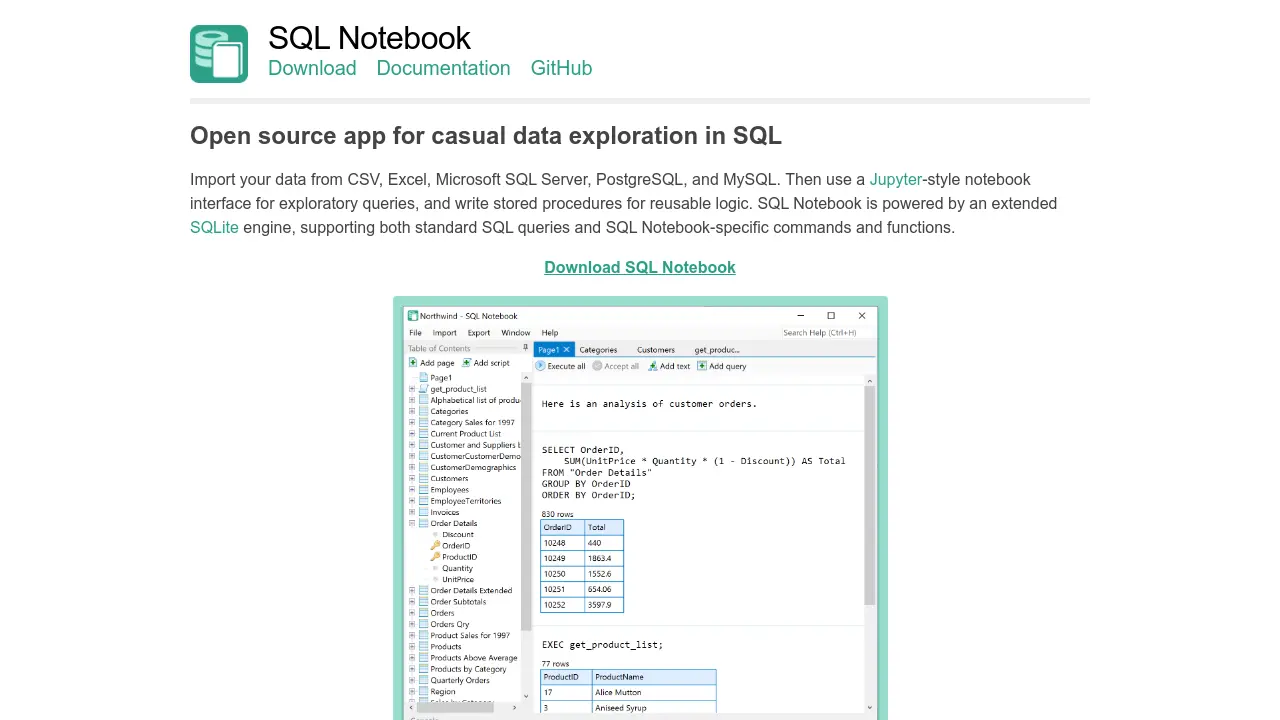Image resolution: width=1280 pixels, height=720 pixels.
Task: Click the 1863.4 total cell
Action: 604,558
